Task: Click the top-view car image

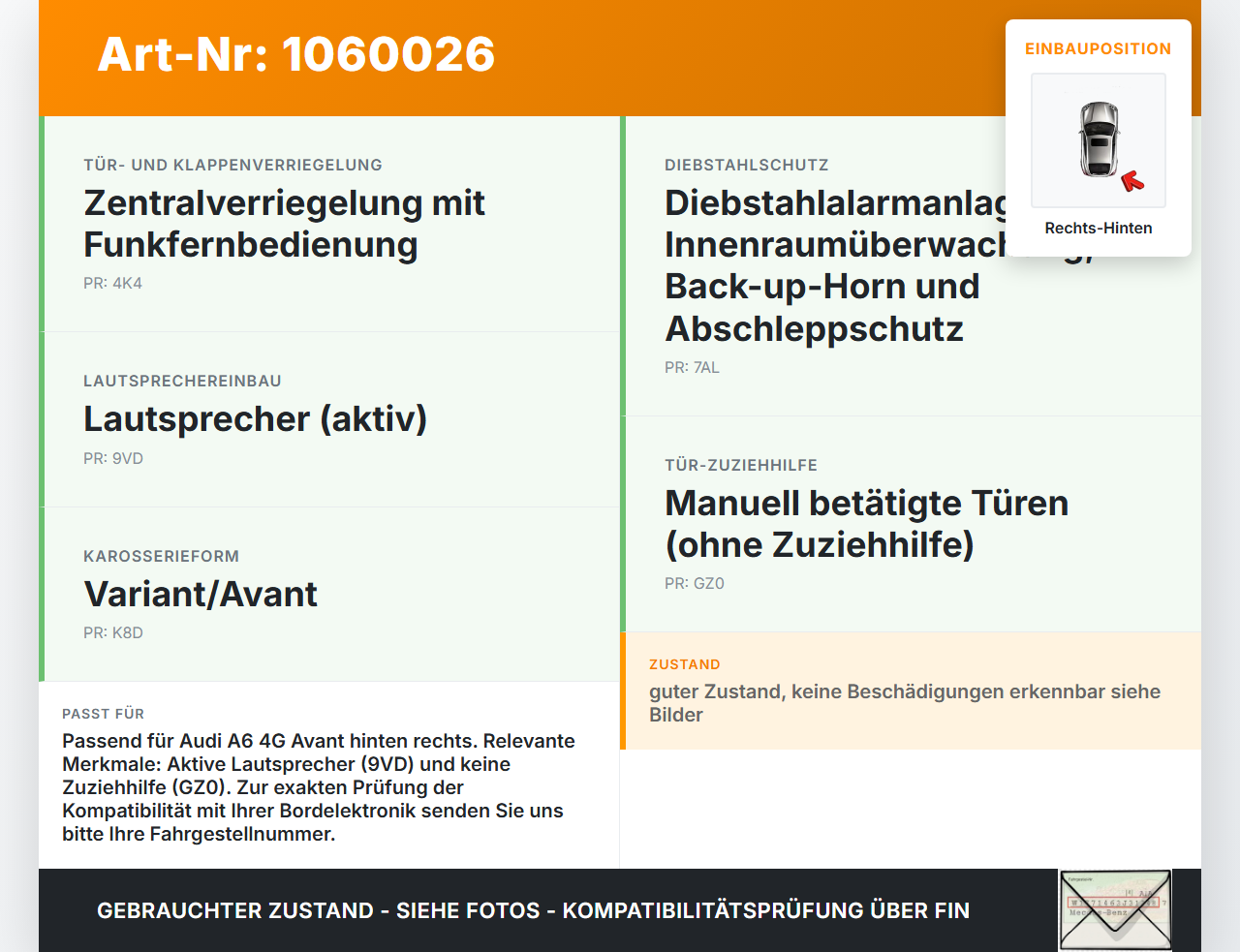Action: (x=1100, y=139)
